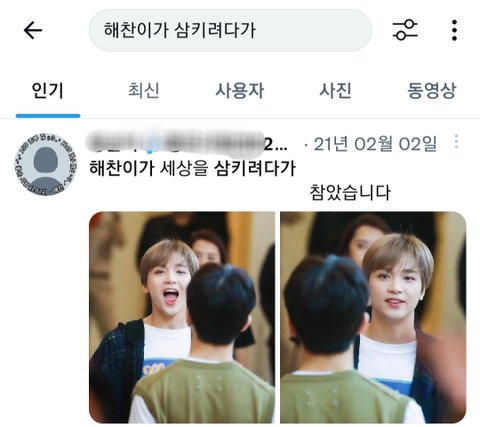Click the tweet date 21년 02월 02일
The height and width of the screenshot is (427, 480).
point(375,144)
